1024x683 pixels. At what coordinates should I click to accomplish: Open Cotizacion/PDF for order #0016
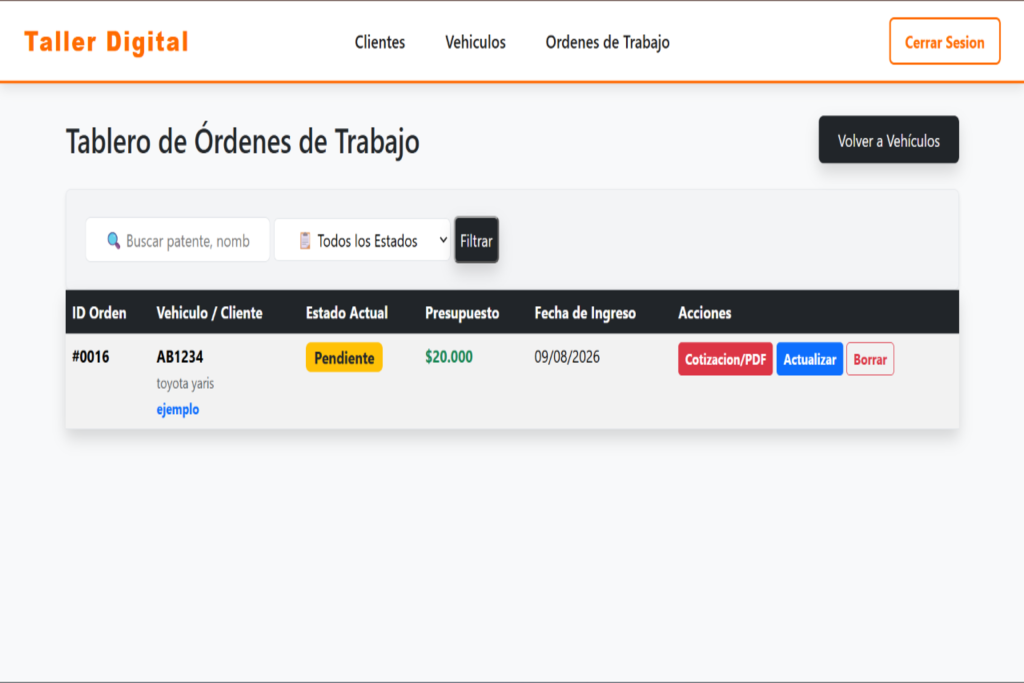pyautogui.click(x=725, y=359)
